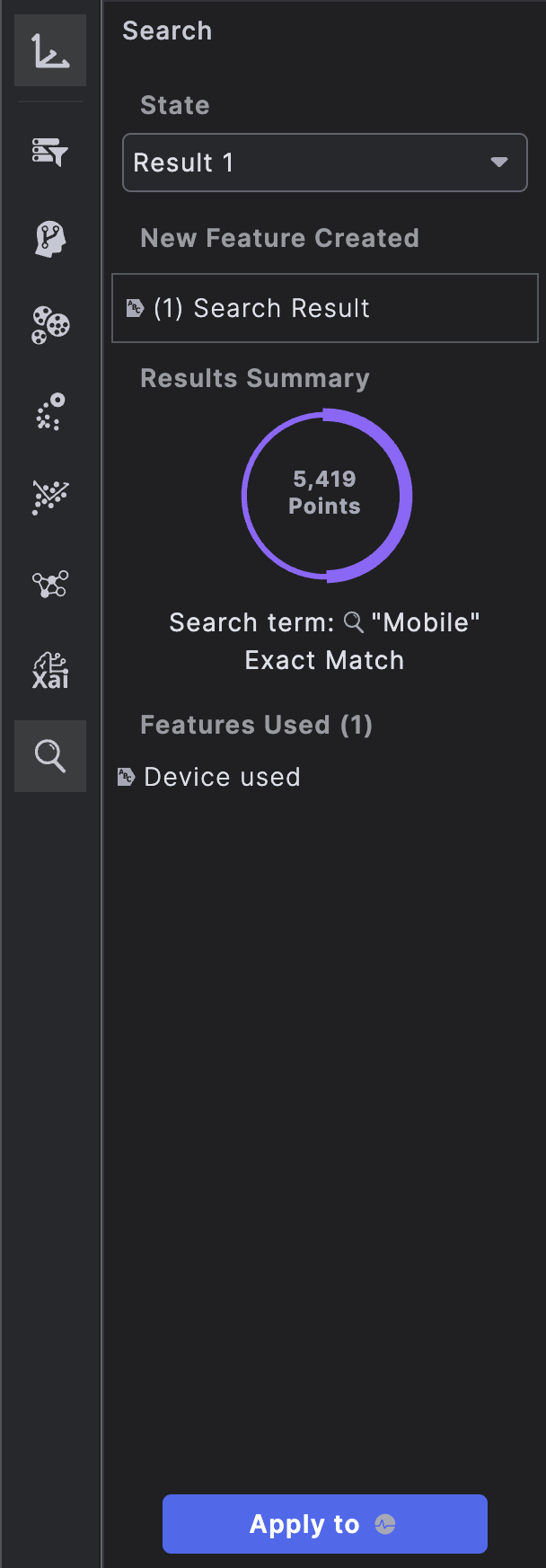Open the clustering tool panel
The height and width of the screenshot is (1568, 546).
click(x=50, y=326)
